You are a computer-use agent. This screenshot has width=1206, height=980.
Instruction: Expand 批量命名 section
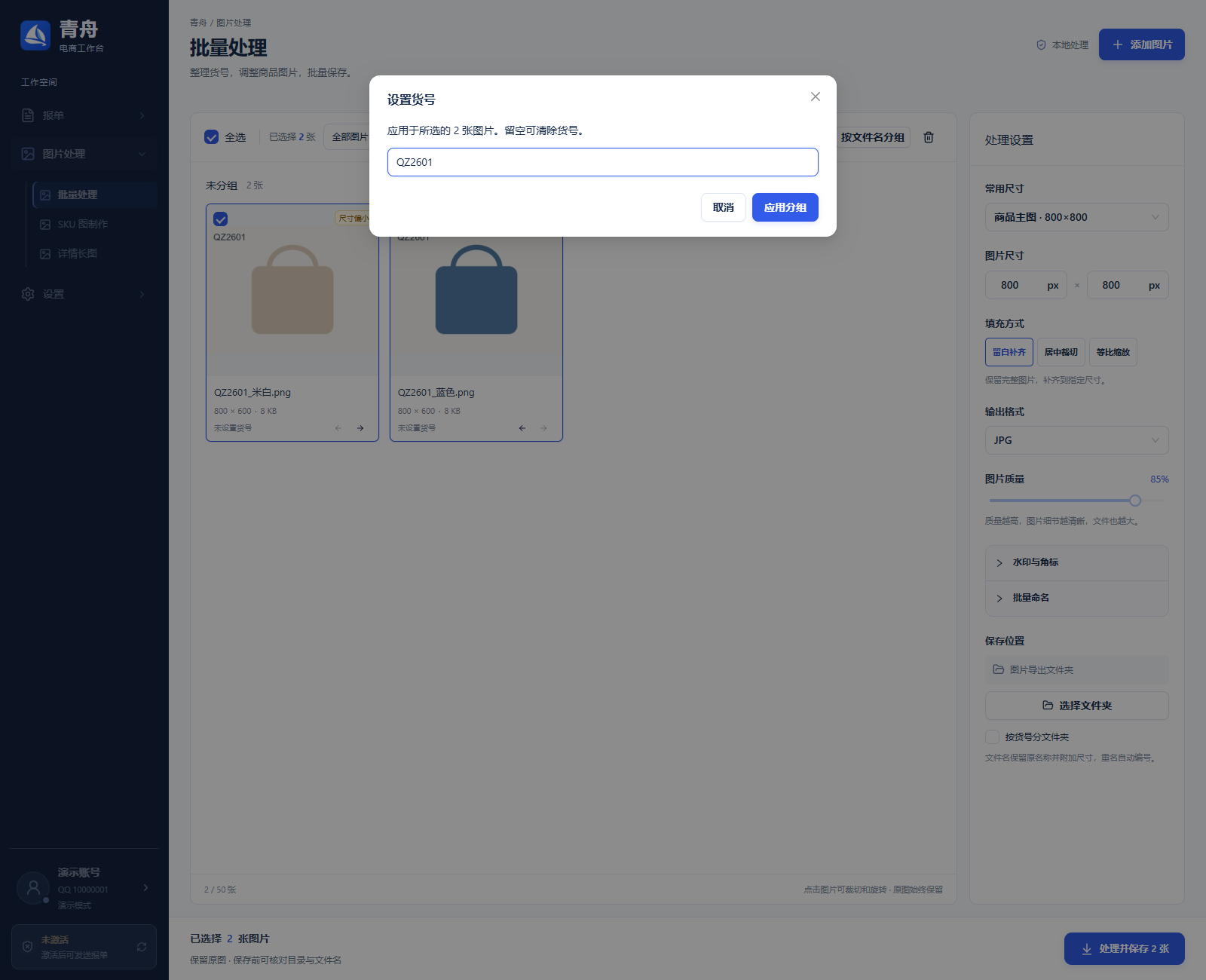tap(1076, 599)
